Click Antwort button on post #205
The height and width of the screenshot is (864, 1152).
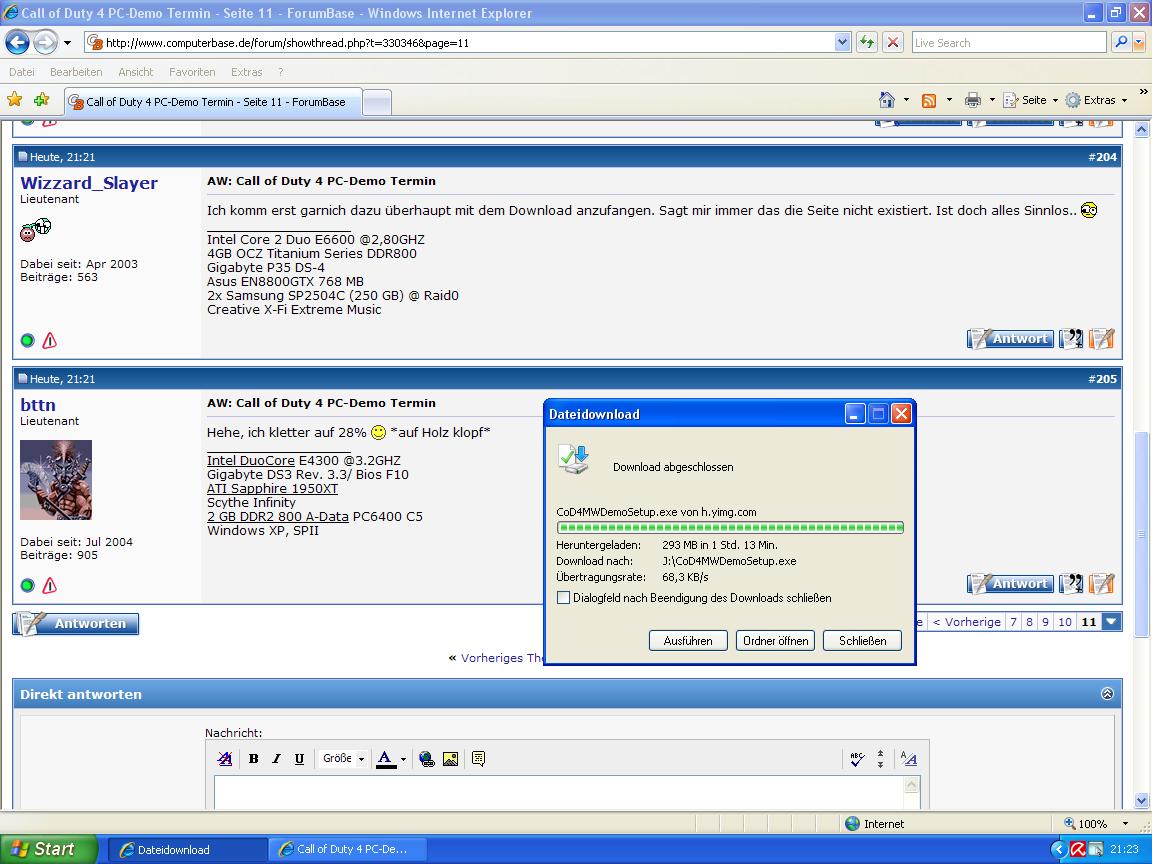[x=1010, y=583]
